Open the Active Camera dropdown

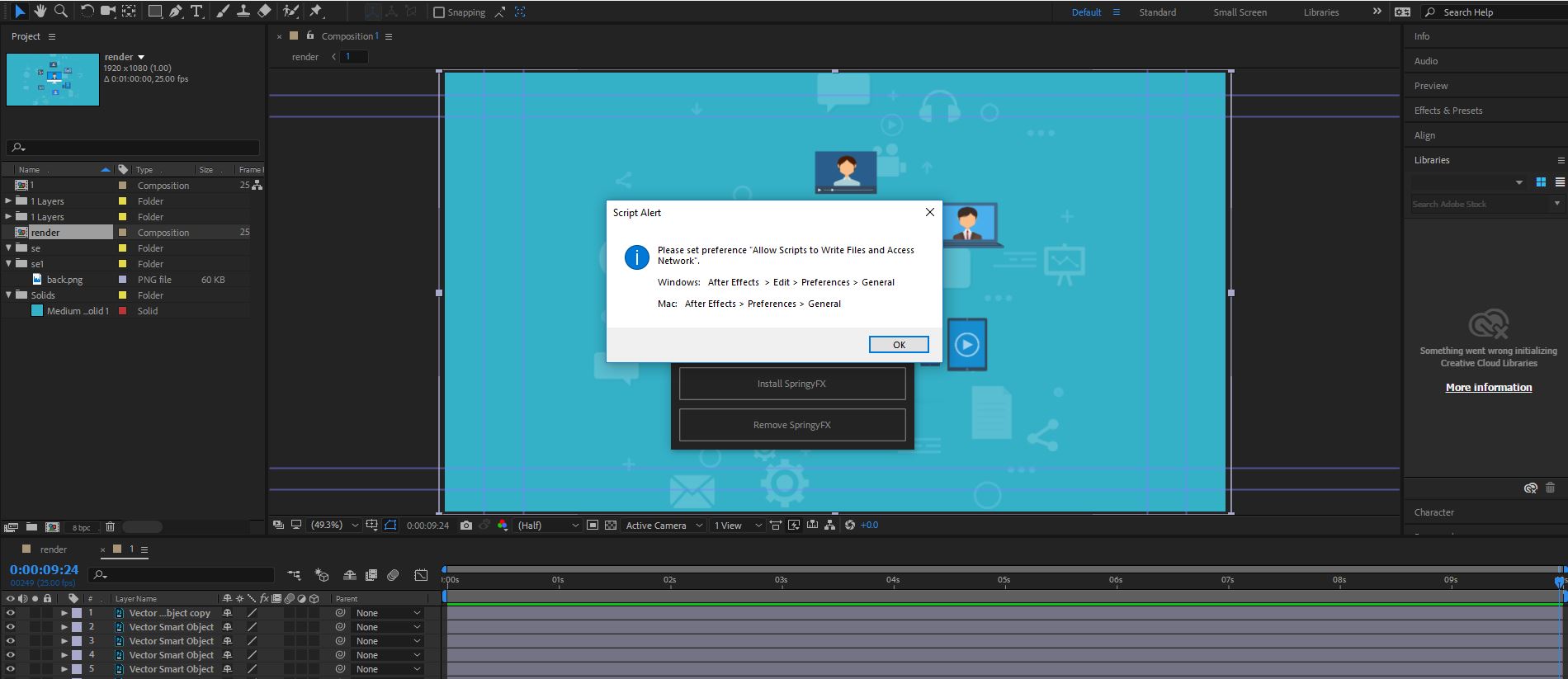pos(663,526)
